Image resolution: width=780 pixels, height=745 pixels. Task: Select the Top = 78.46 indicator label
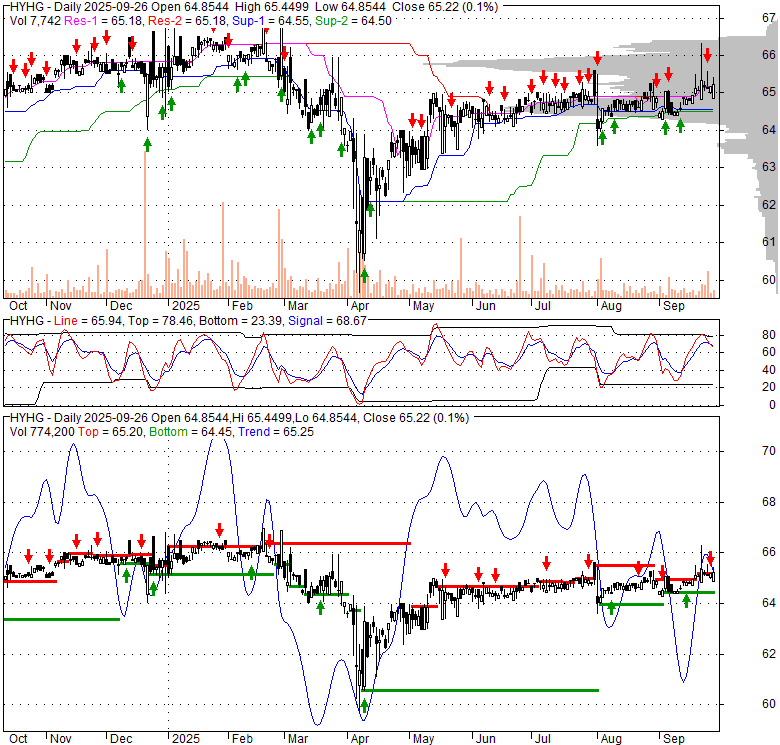click(160, 321)
